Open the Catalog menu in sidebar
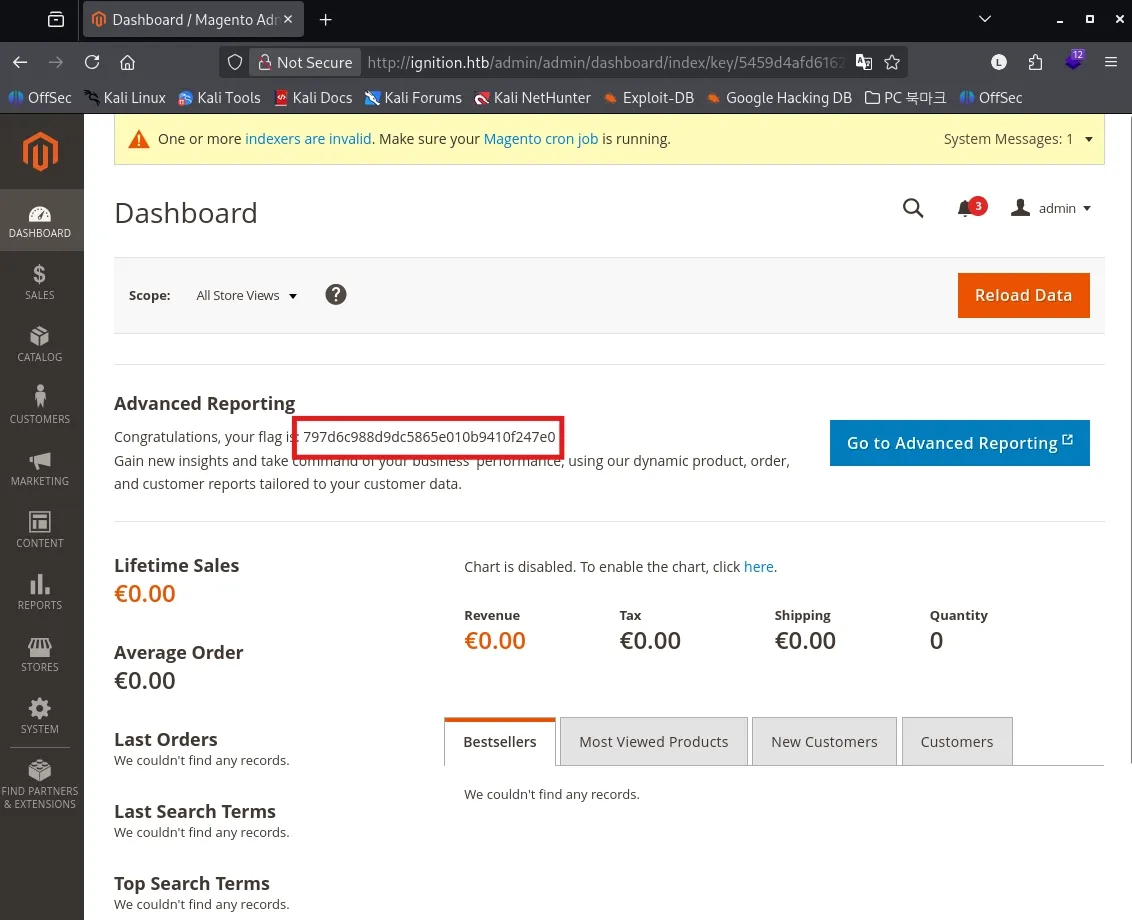 40,344
